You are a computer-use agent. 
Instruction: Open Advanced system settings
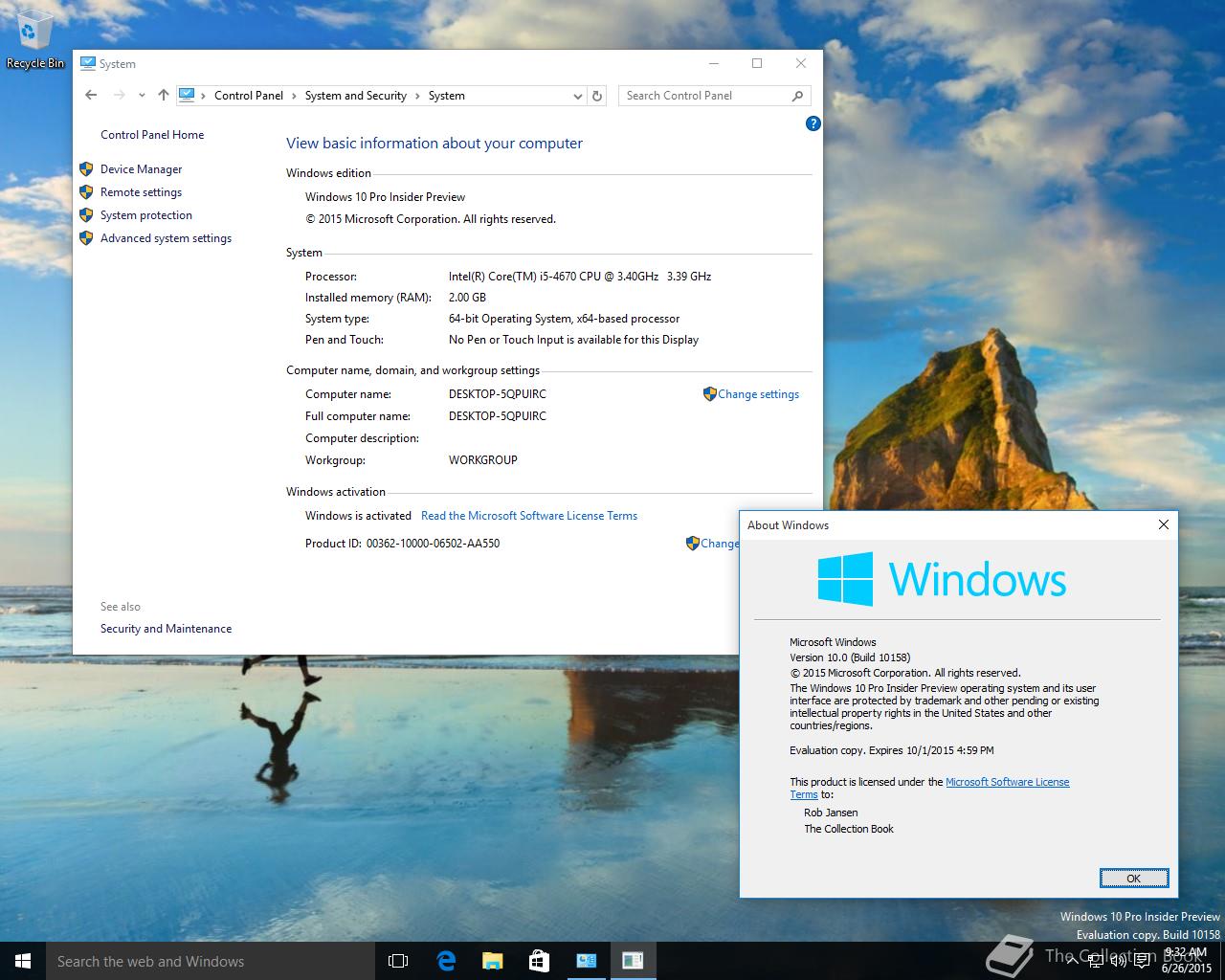click(x=166, y=238)
